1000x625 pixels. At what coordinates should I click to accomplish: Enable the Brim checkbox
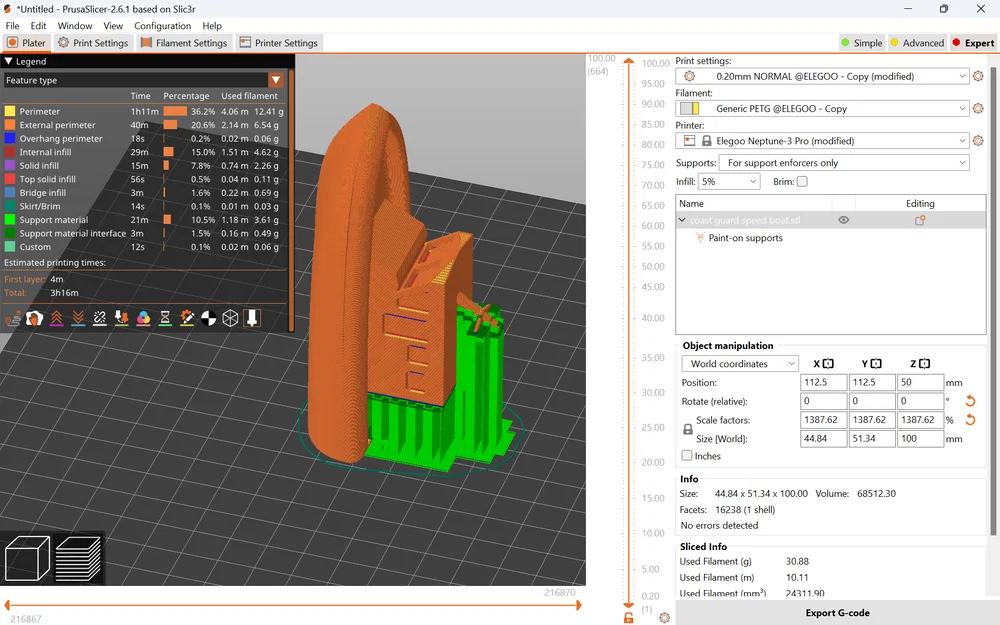coord(802,181)
